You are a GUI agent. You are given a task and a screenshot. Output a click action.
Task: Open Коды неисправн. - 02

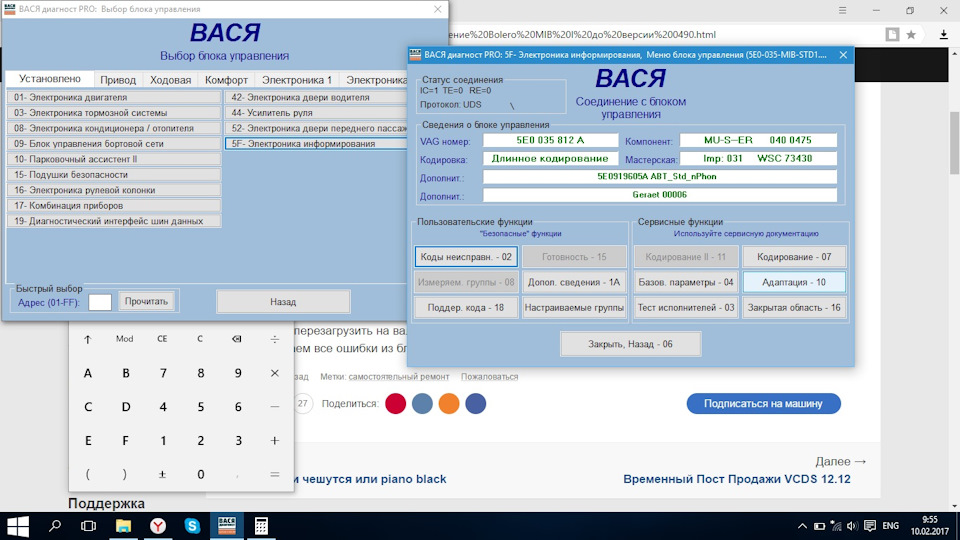pos(466,257)
